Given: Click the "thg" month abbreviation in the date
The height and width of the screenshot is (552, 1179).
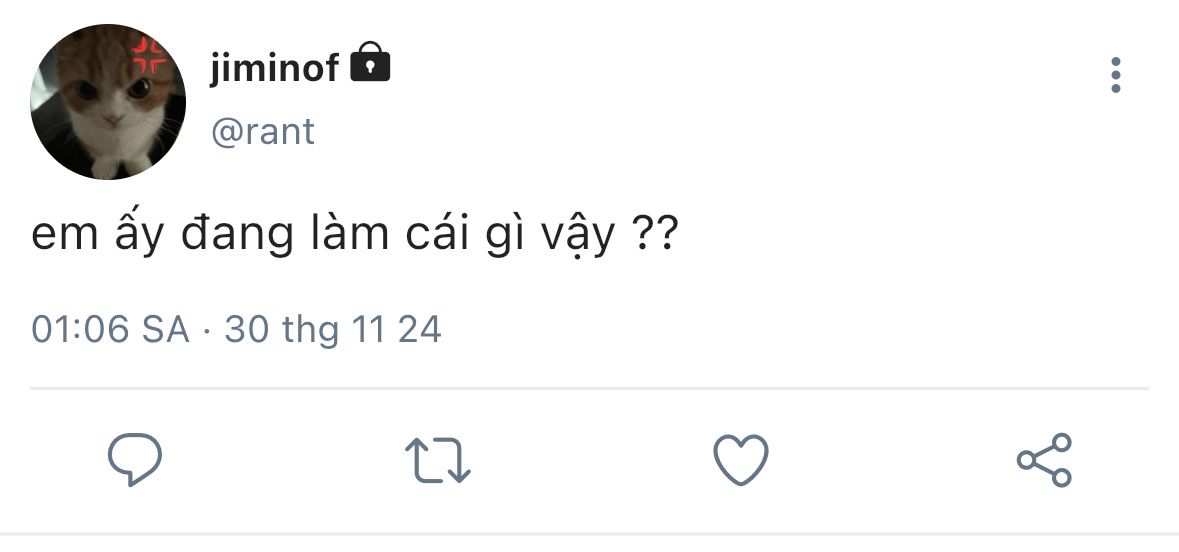Looking at the screenshot, I should [x=311, y=331].
